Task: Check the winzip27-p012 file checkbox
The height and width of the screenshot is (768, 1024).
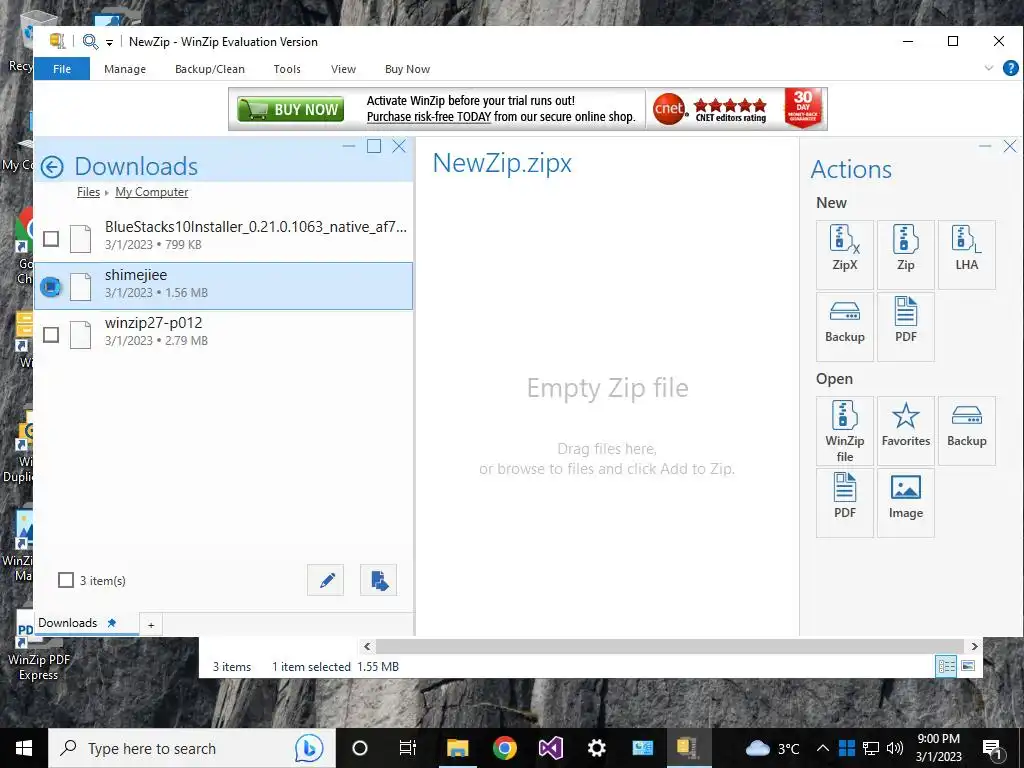Action: point(51,334)
